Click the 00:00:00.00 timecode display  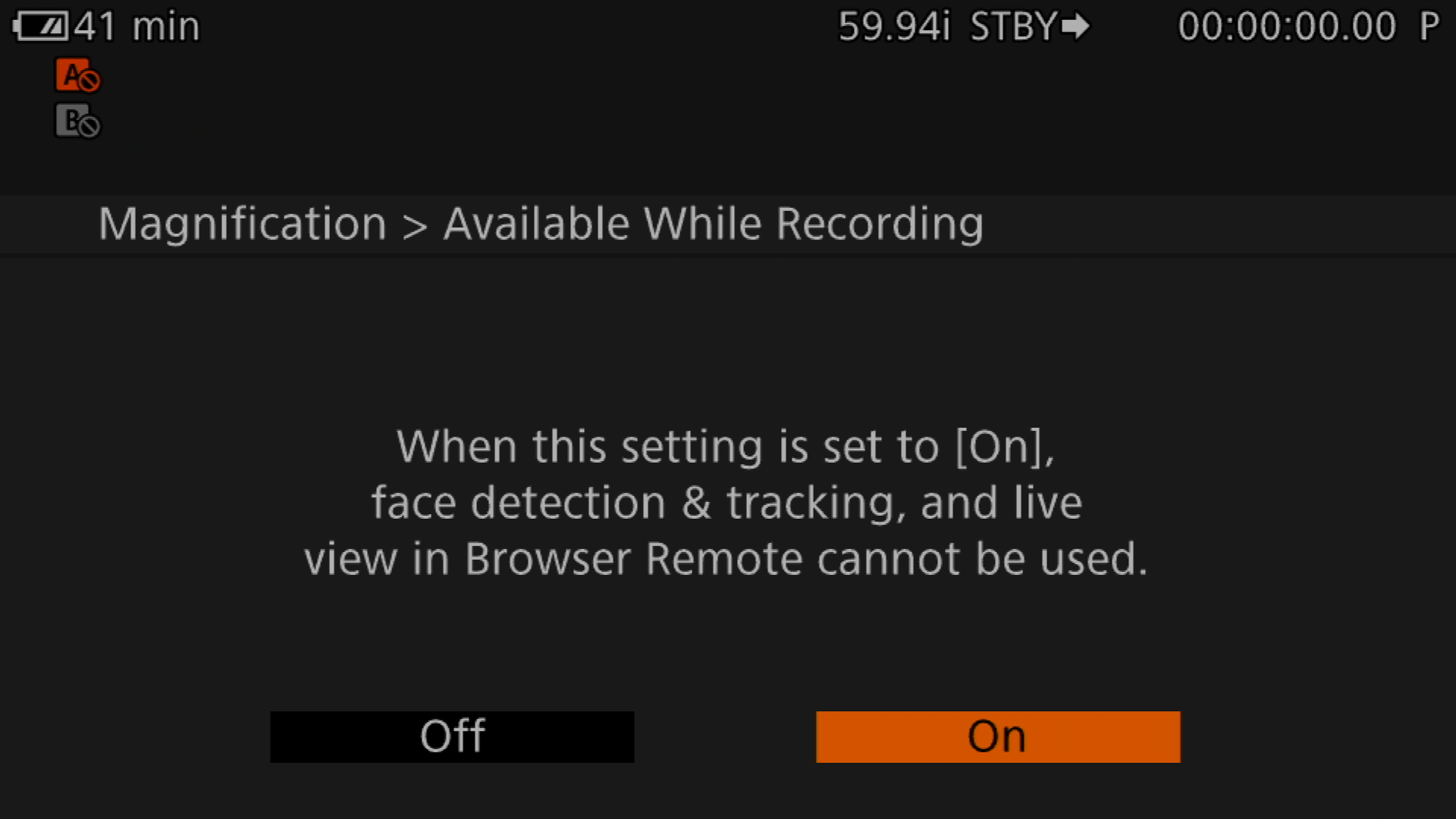click(1286, 26)
